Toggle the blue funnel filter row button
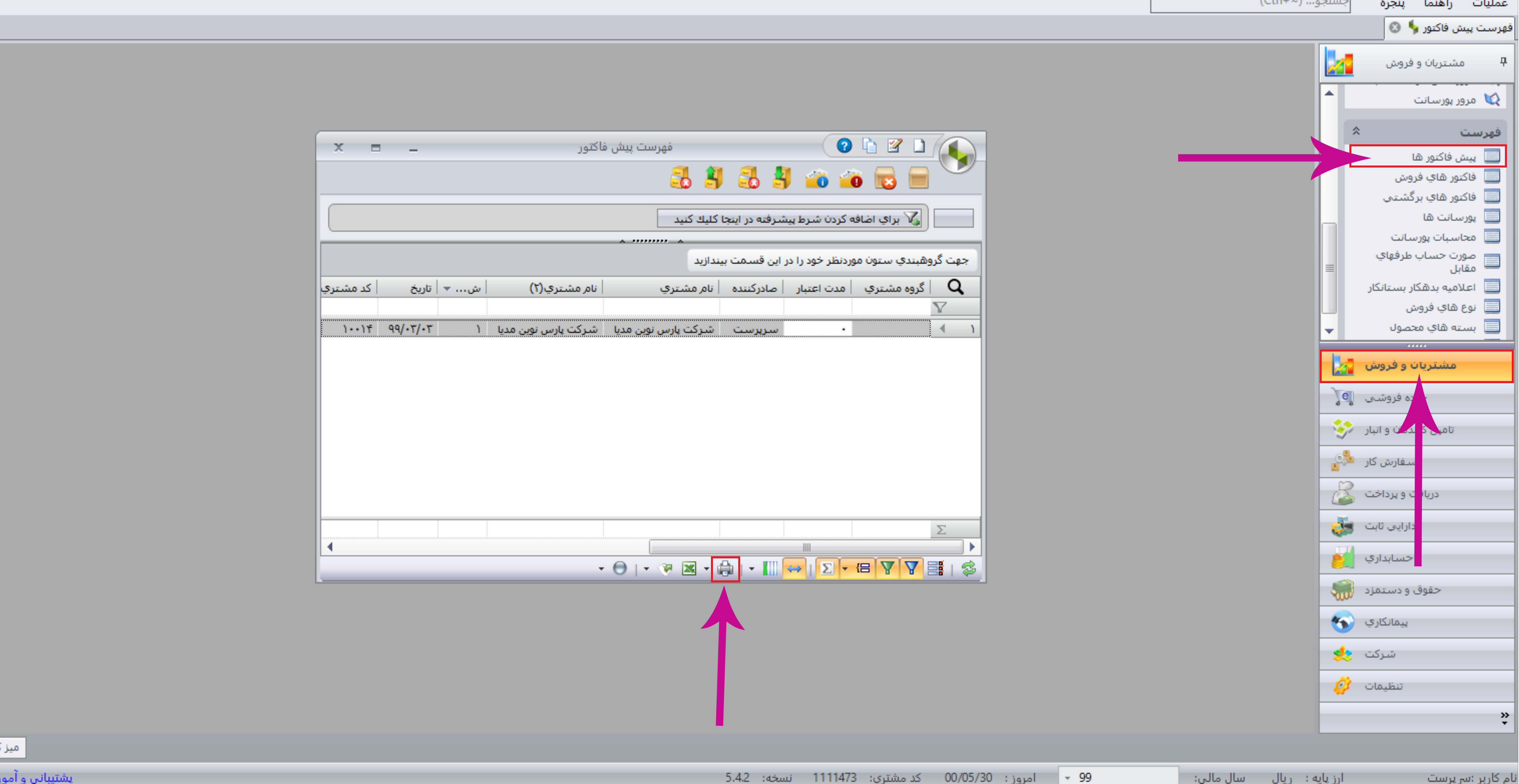Viewport: 1519px width, 784px height. point(911,569)
